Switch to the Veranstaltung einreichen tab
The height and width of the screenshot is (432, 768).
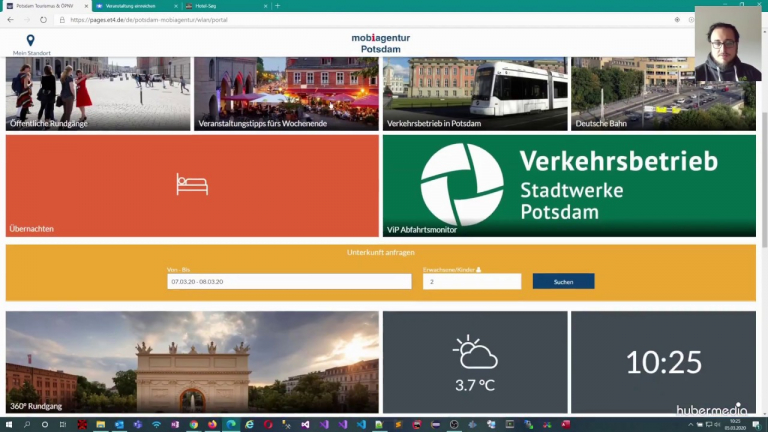tap(136, 6)
